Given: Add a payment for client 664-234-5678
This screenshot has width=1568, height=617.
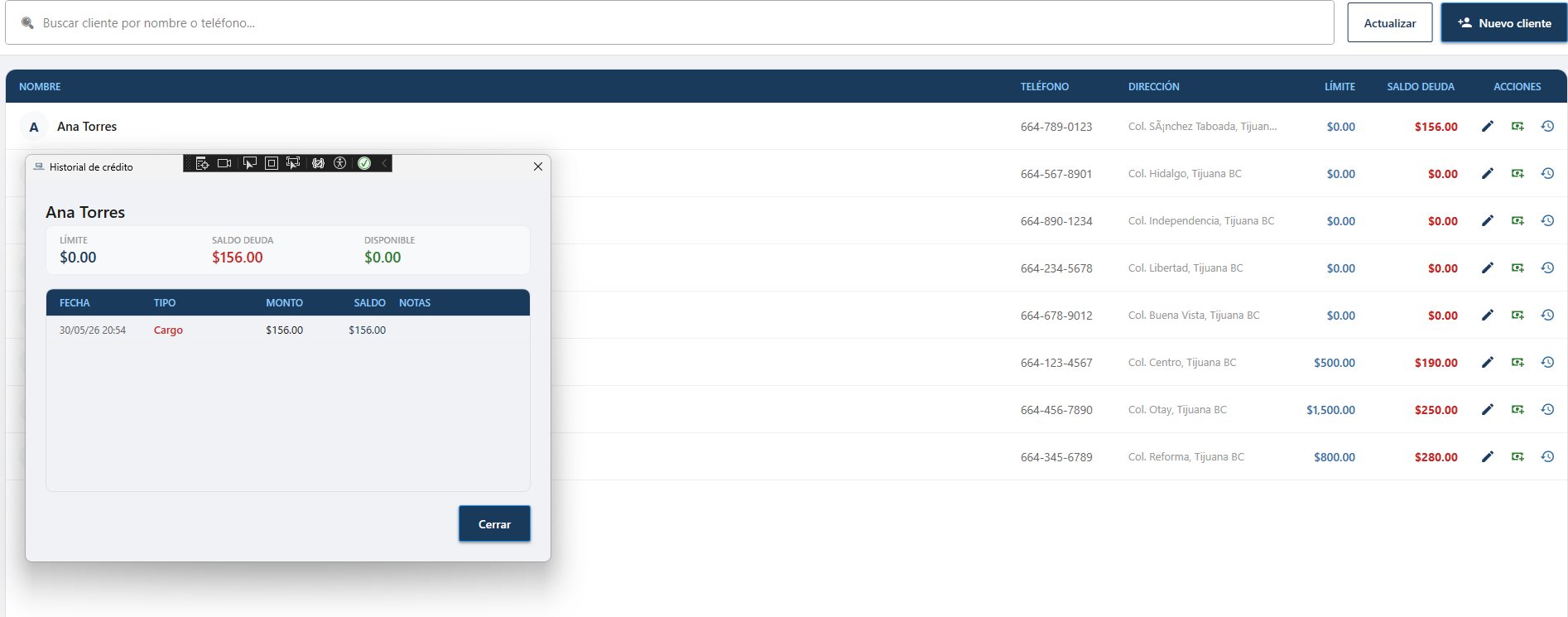Looking at the screenshot, I should click(x=1517, y=268).
